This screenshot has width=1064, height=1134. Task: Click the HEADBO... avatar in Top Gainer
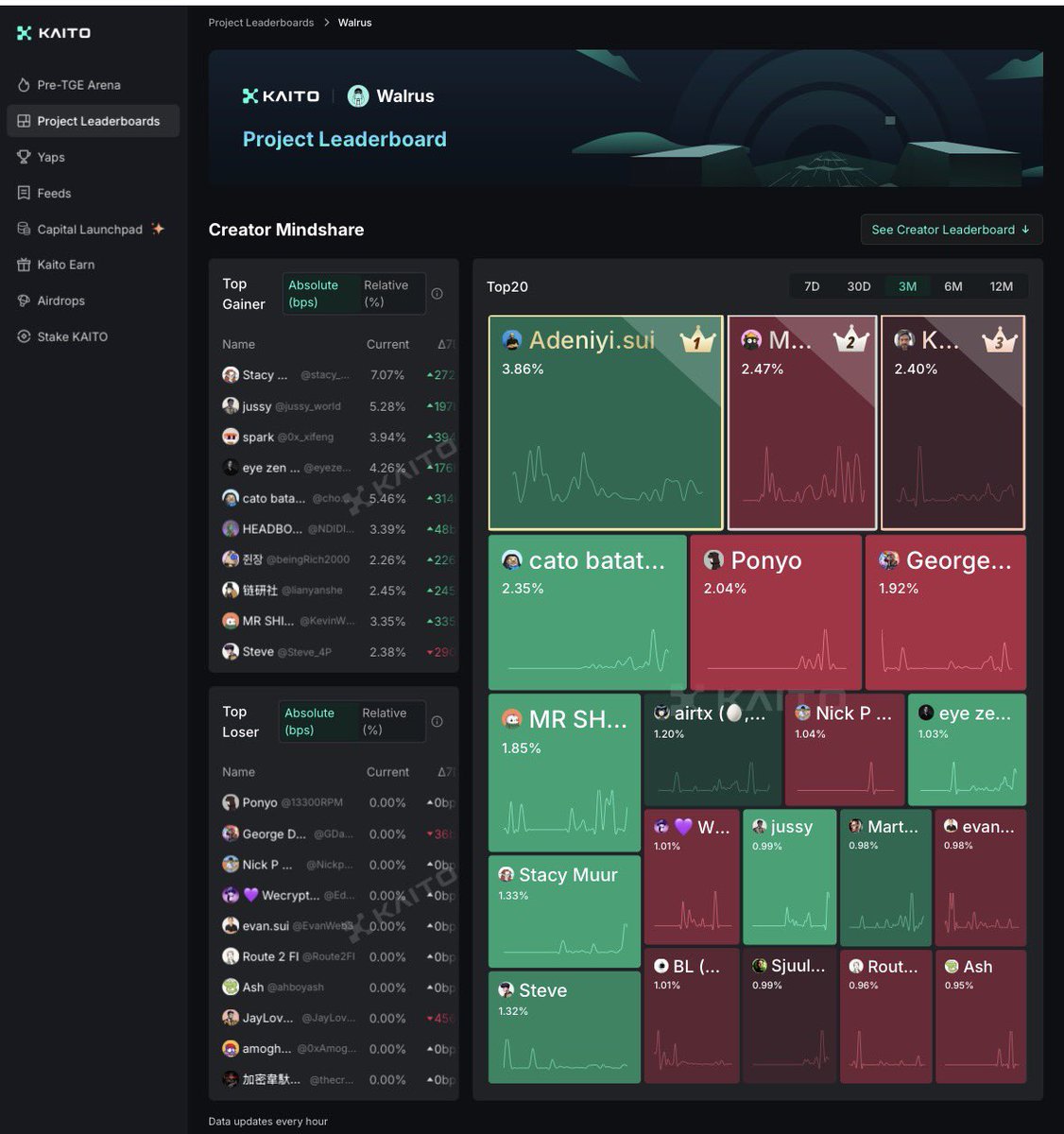(231, 528)
